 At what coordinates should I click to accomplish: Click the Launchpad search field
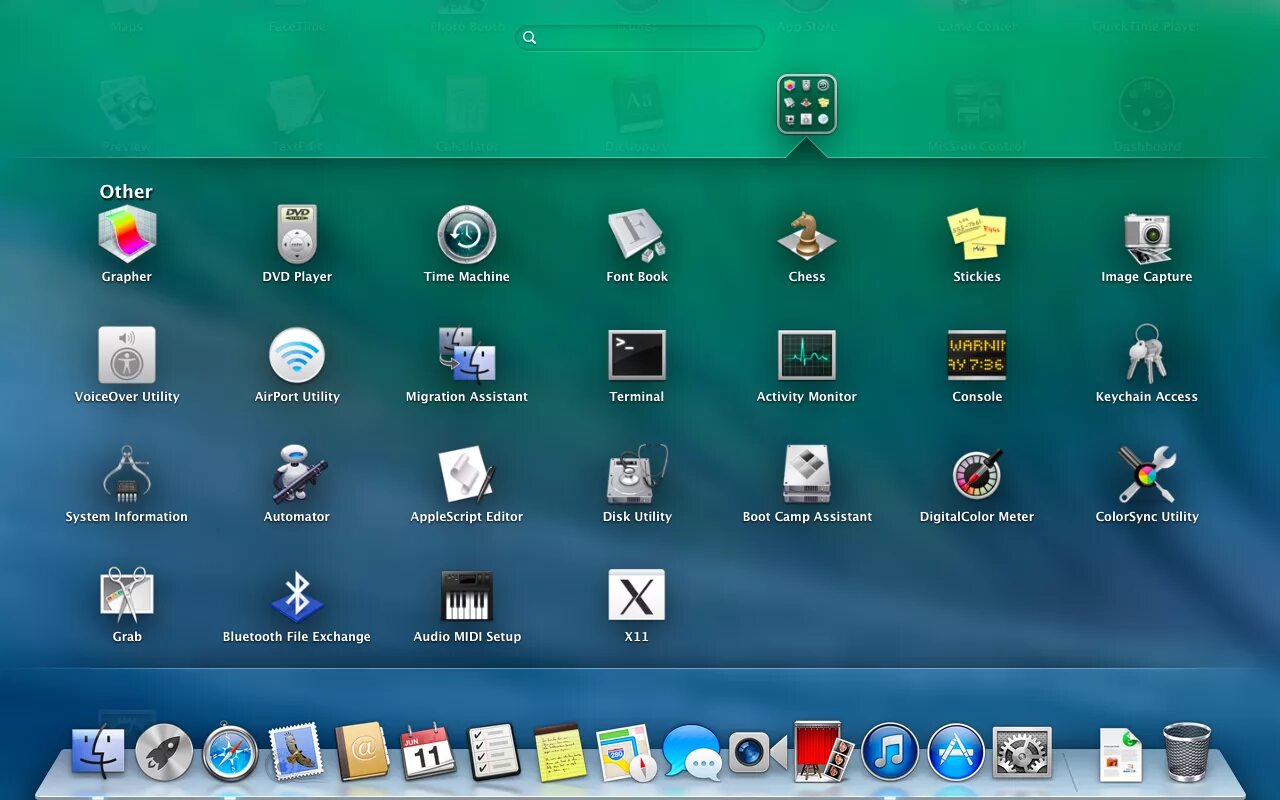click(640, 38)
